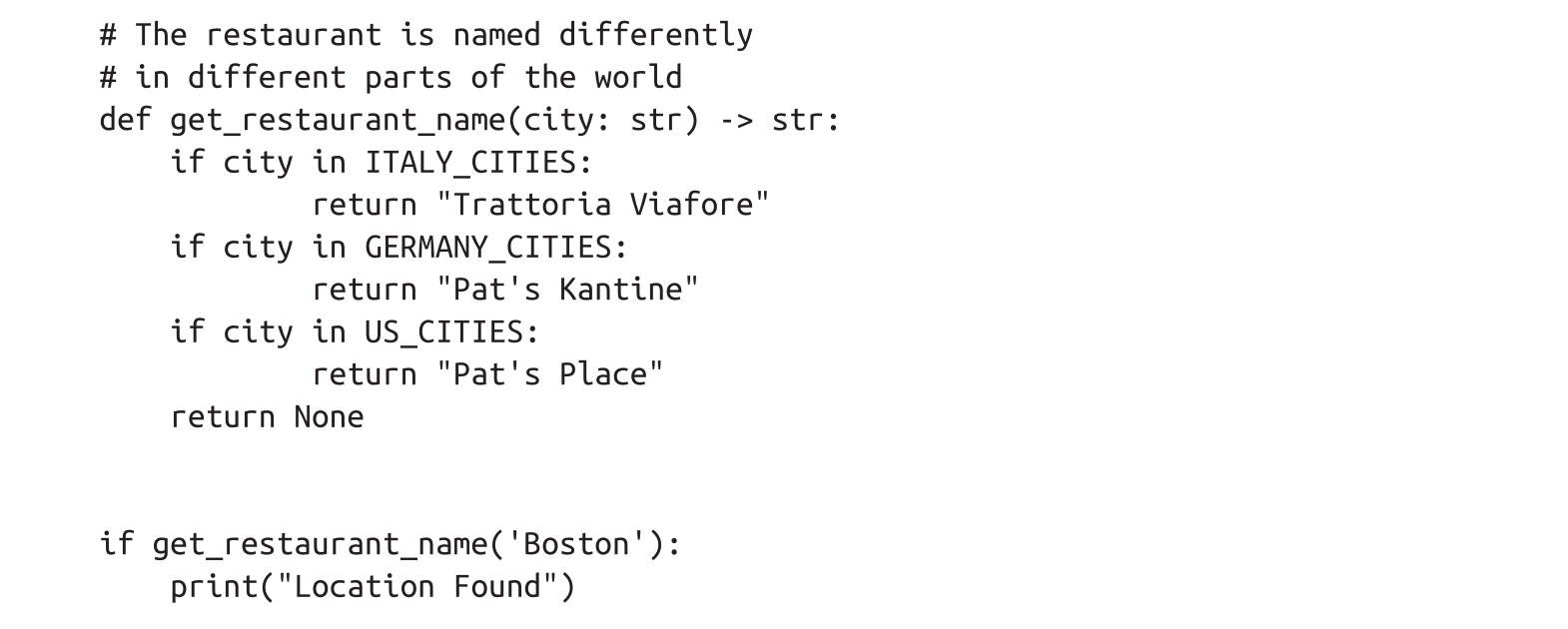Viewport: 1568px width, 629px height.
Task: Click the "Pat's Place" return string
Action: tap(549, 374)
